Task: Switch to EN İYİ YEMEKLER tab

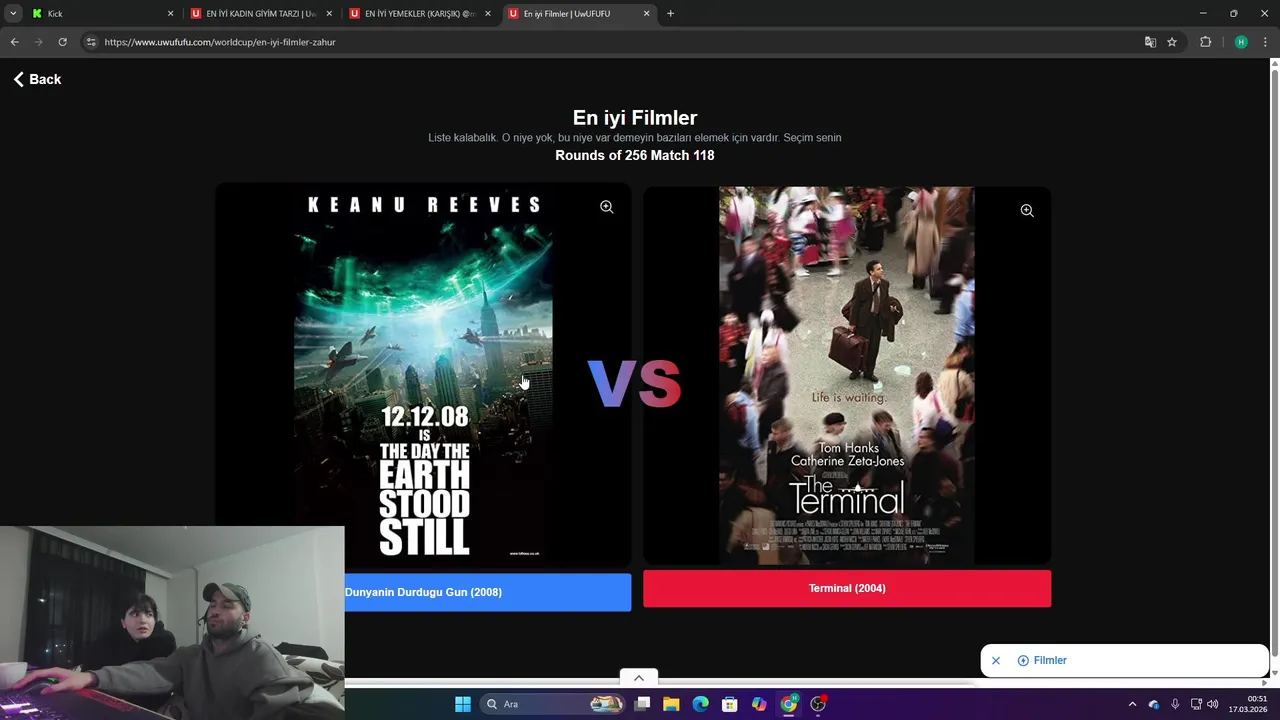Action: pyautogui.click(x=419, y=14)
